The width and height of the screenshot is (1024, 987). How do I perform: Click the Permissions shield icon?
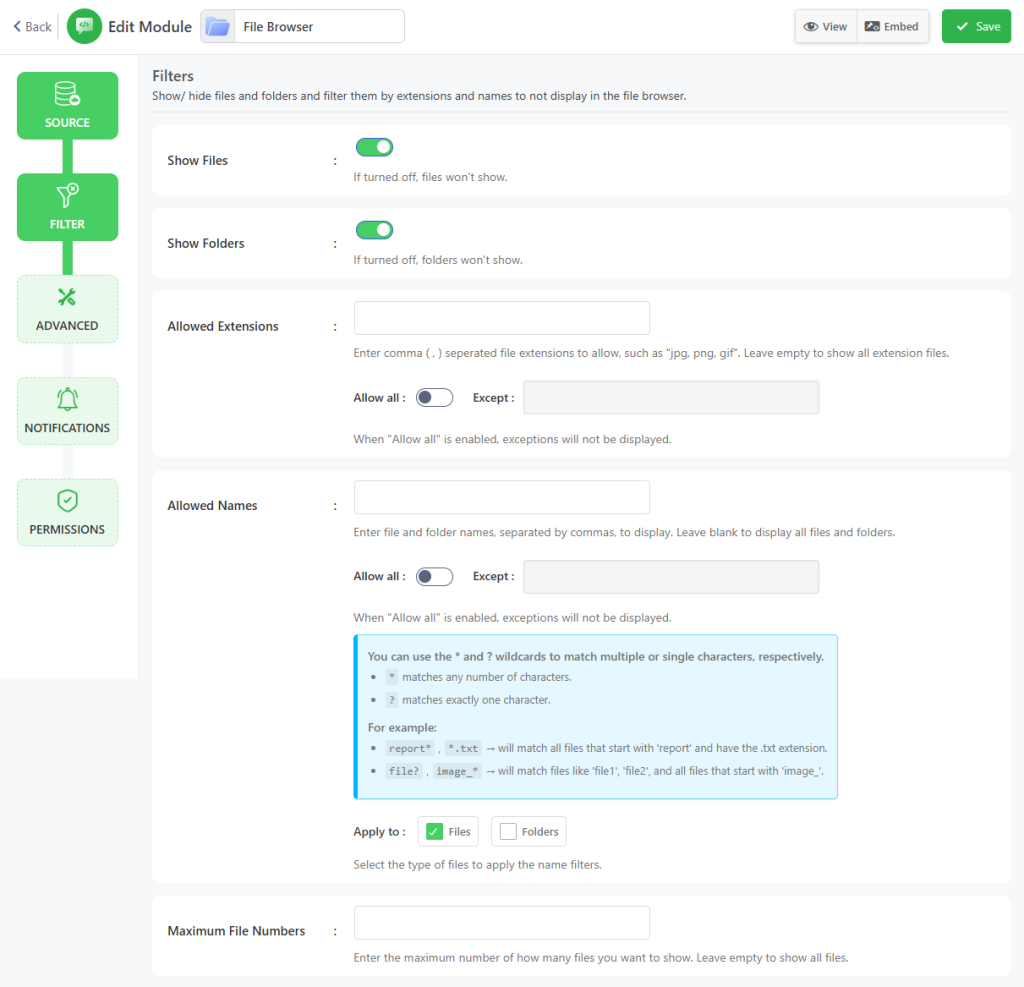tap(67, 501)
